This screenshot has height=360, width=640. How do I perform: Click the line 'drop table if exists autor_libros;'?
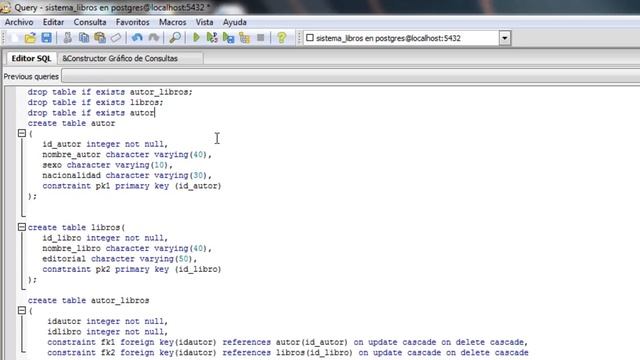(x=110, y=92)
